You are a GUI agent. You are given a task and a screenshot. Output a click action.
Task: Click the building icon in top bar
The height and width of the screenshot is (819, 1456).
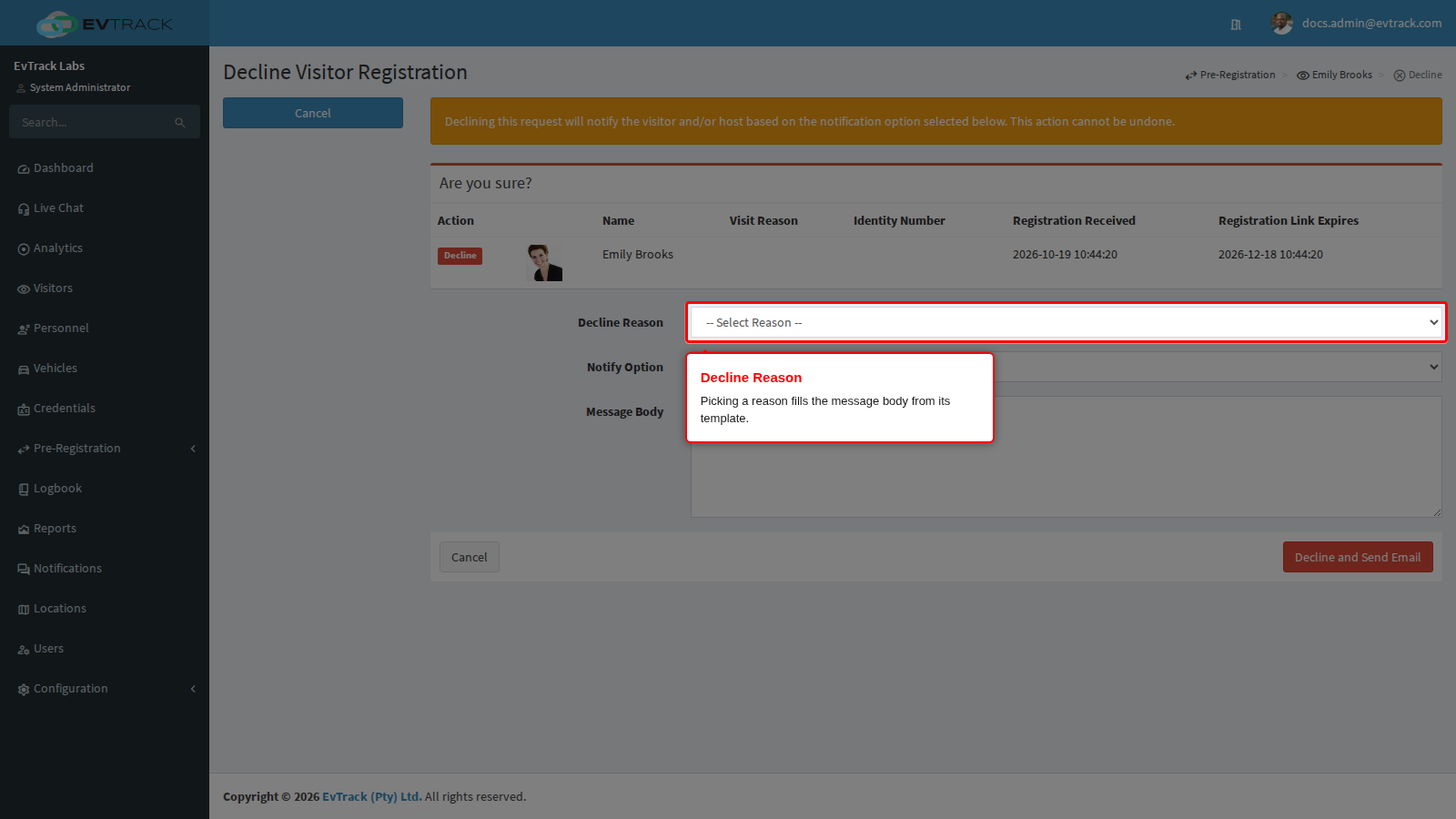click(x=1236, y=25)
